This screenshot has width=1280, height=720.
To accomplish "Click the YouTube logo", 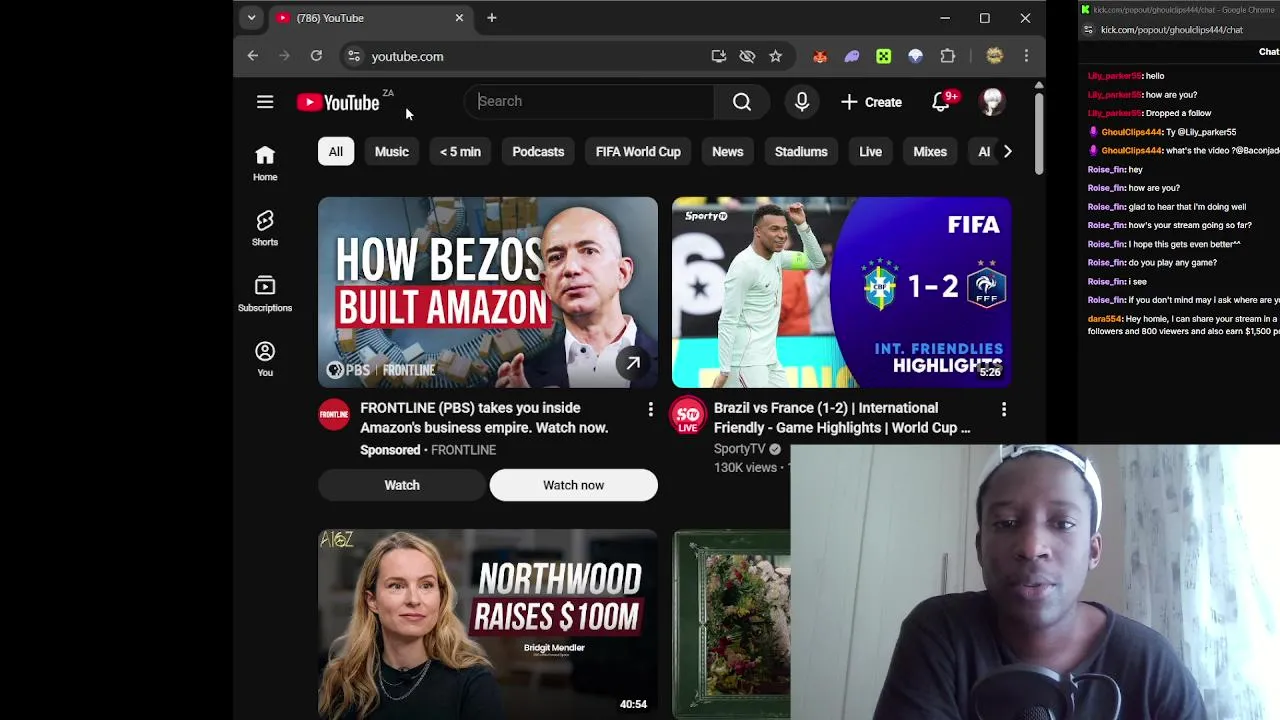I will tap(338, 102).
